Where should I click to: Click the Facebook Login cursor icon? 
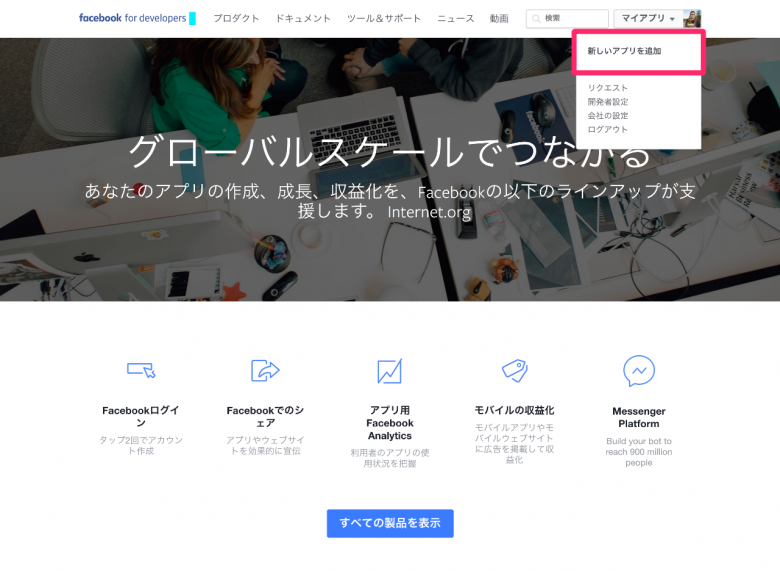tap(141, 370)
